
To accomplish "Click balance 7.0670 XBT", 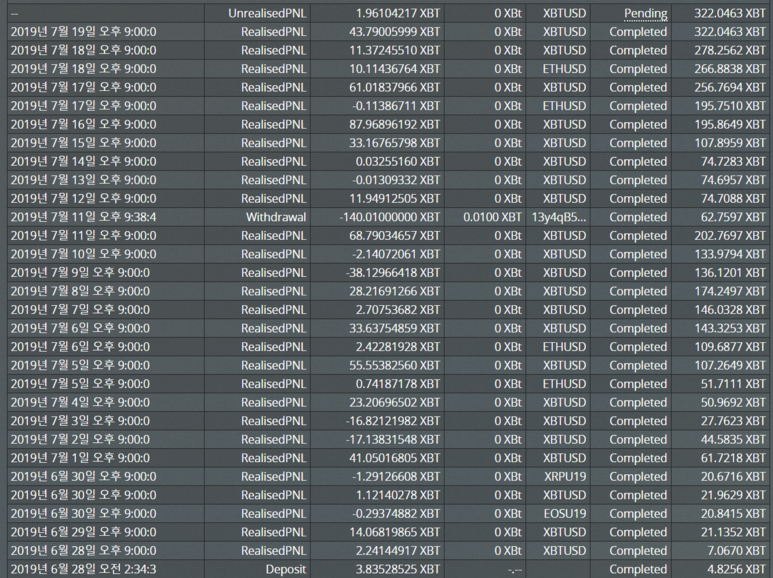I will 737,551.
